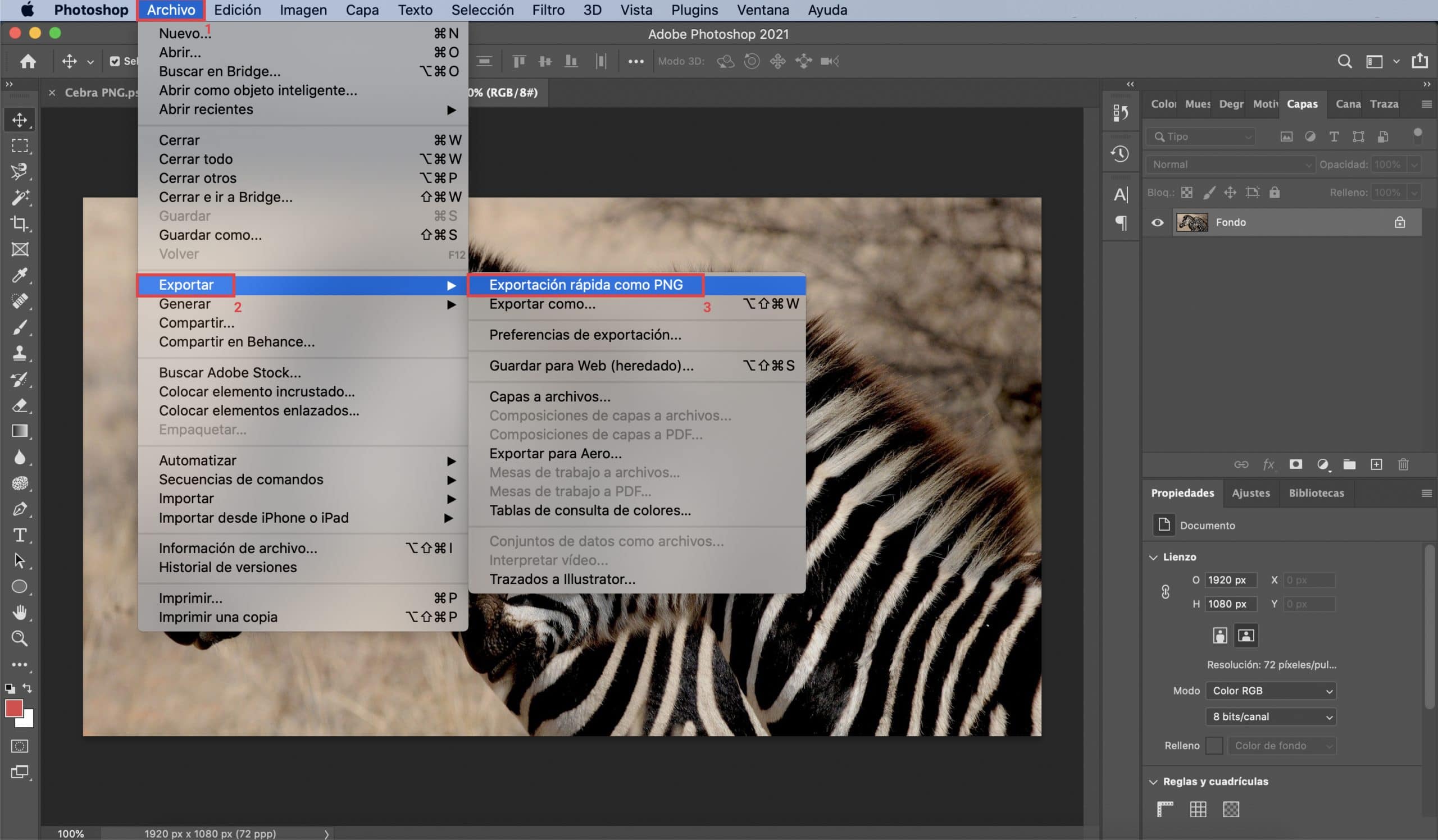Delete layer using trash icon
The image size is (1438, 840).
[x=1404, y=465]
